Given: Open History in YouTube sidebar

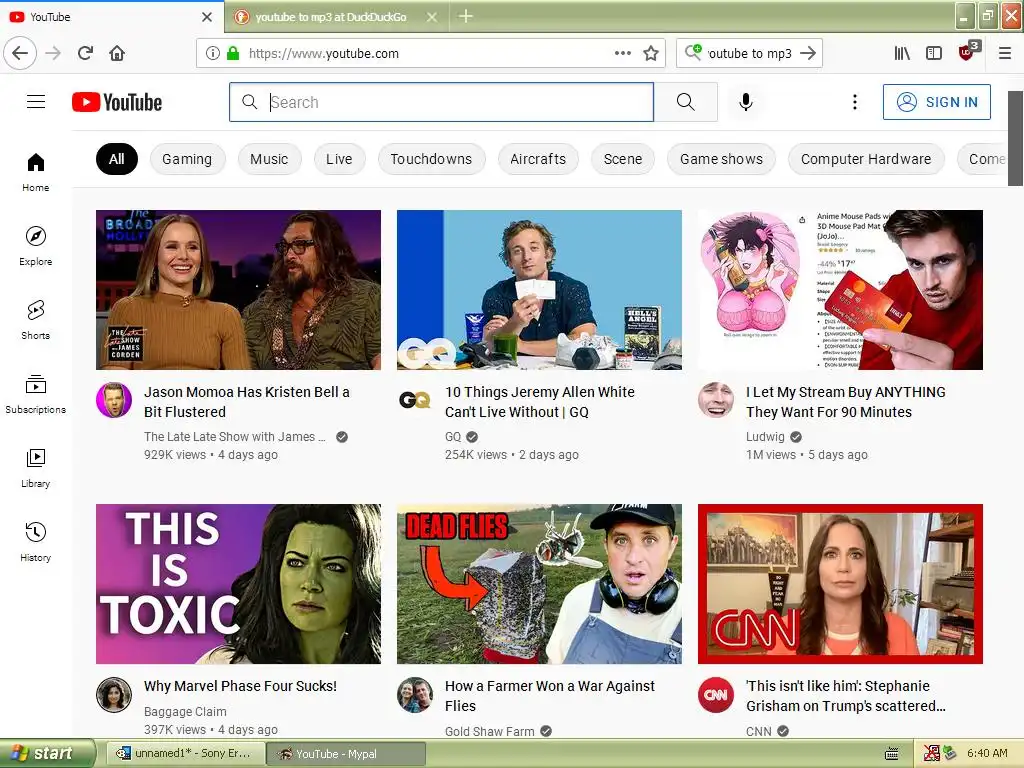Looking at the screenshot, I should [36, 541].
